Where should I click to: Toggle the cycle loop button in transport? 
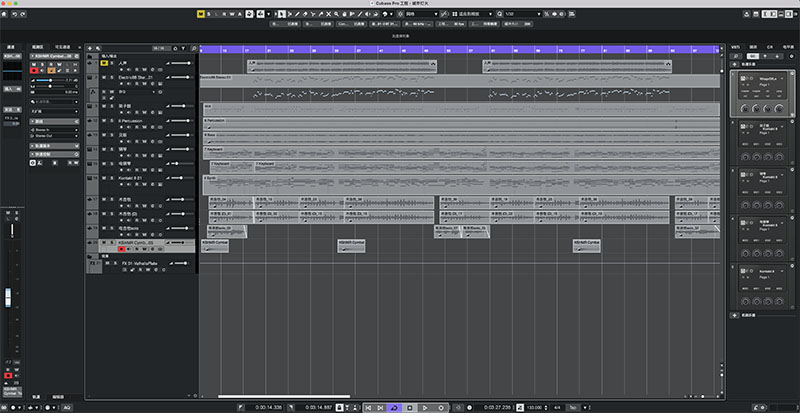pyautogui.click(x=394, y=407)
